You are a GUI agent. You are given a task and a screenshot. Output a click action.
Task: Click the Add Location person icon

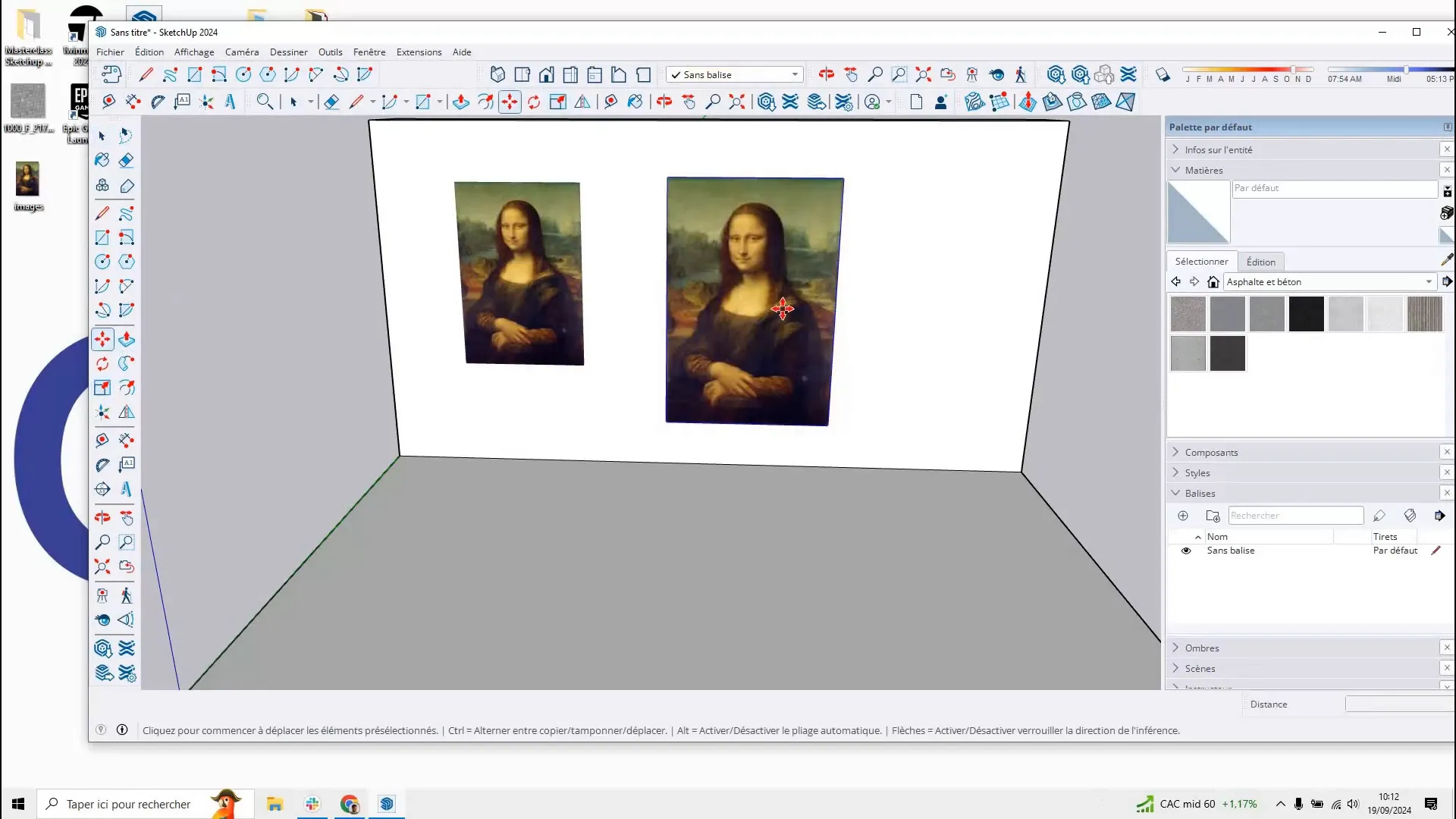coord(941,102)
